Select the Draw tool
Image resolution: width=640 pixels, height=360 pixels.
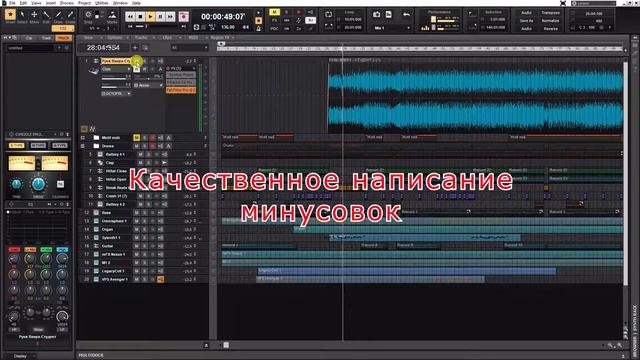[58, 16]
